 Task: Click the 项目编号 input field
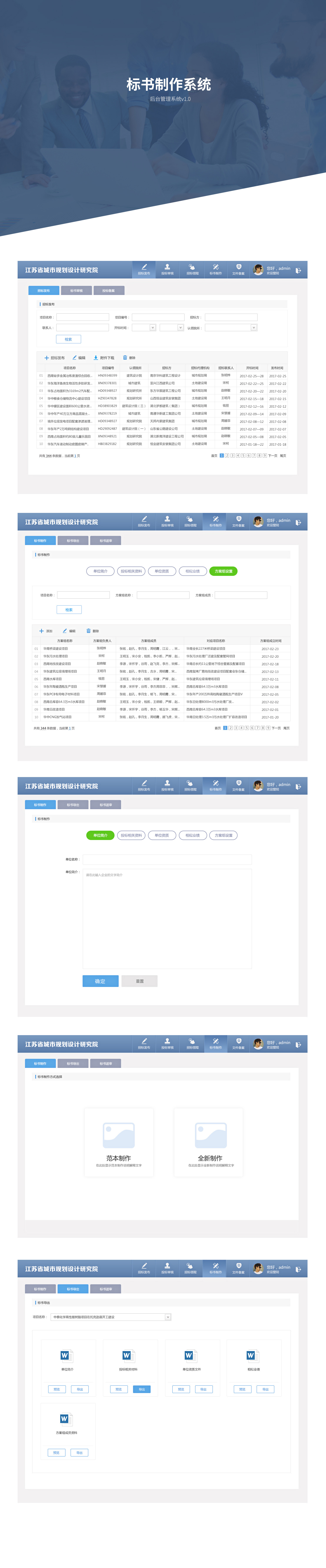point(158,317)
